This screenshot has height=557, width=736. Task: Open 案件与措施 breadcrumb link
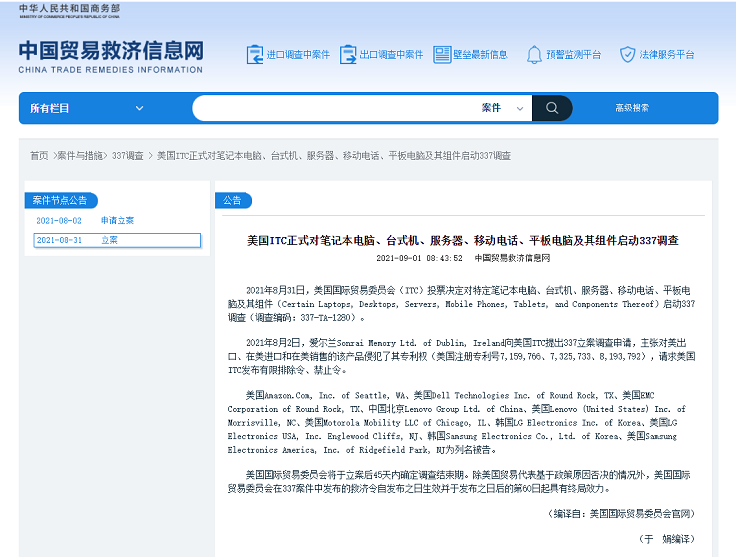(x=79, y=156)
